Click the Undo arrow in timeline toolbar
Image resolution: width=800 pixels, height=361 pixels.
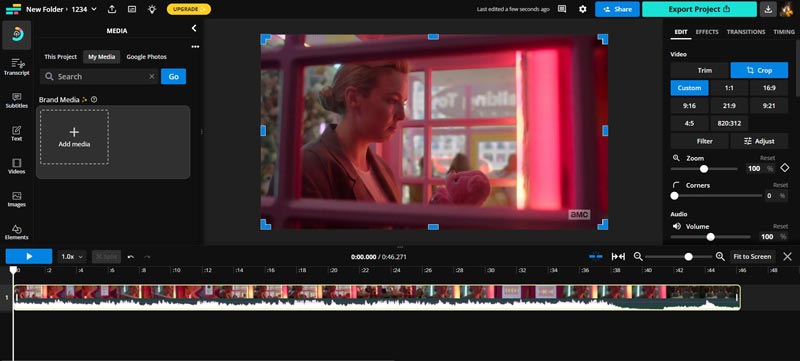coord(131,256)
